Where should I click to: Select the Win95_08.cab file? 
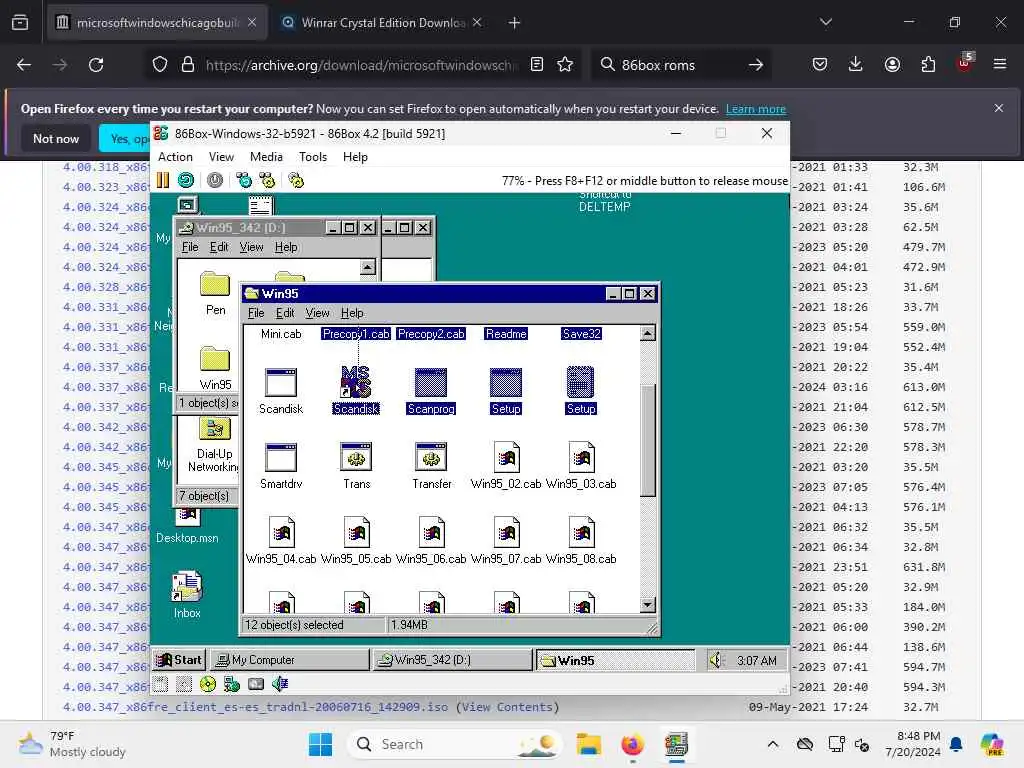(581, 541)
